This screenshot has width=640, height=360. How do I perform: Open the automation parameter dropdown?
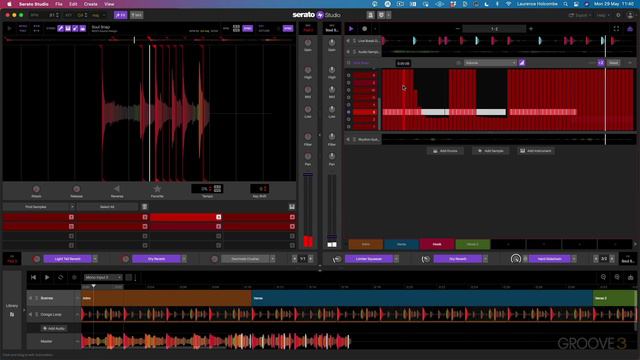(490, 63)
